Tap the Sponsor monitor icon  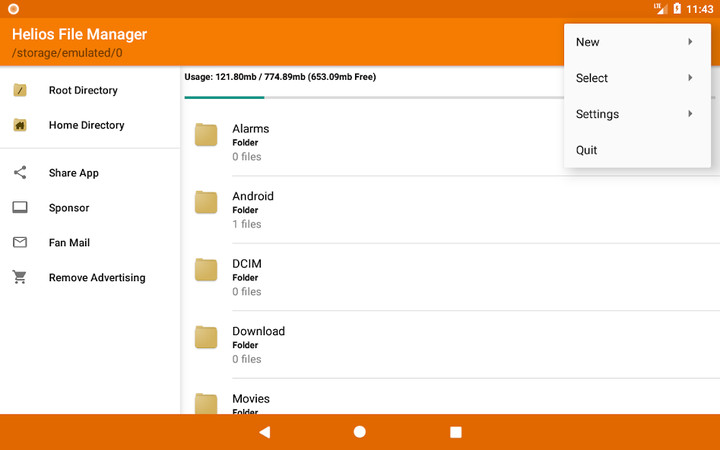coord(20,208)
